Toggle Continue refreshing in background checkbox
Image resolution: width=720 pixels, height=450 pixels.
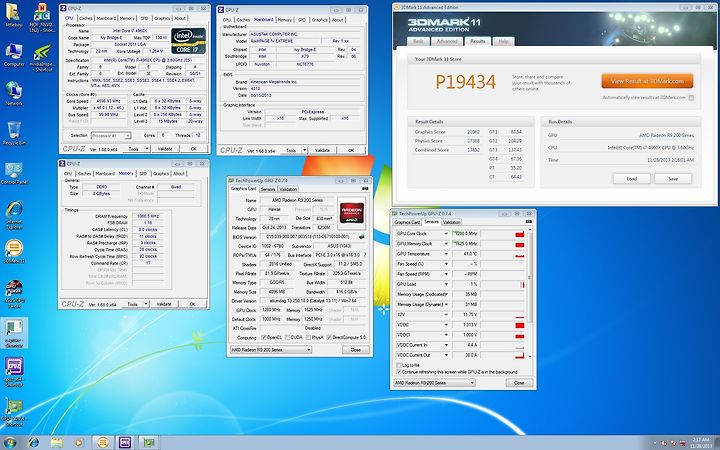(398, 372)
